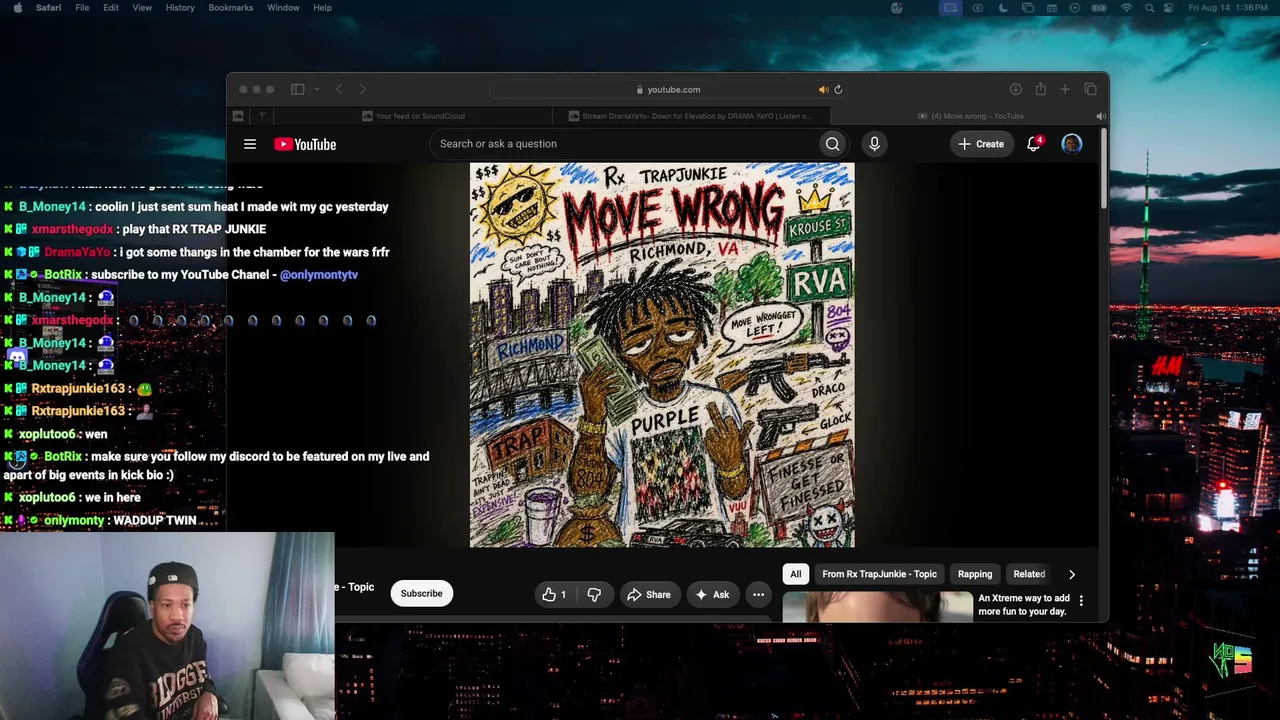The image size is (1280, 720).
Task: Expand the sidebar tab group dropdown arrow
Action: [x=316, y=90]
